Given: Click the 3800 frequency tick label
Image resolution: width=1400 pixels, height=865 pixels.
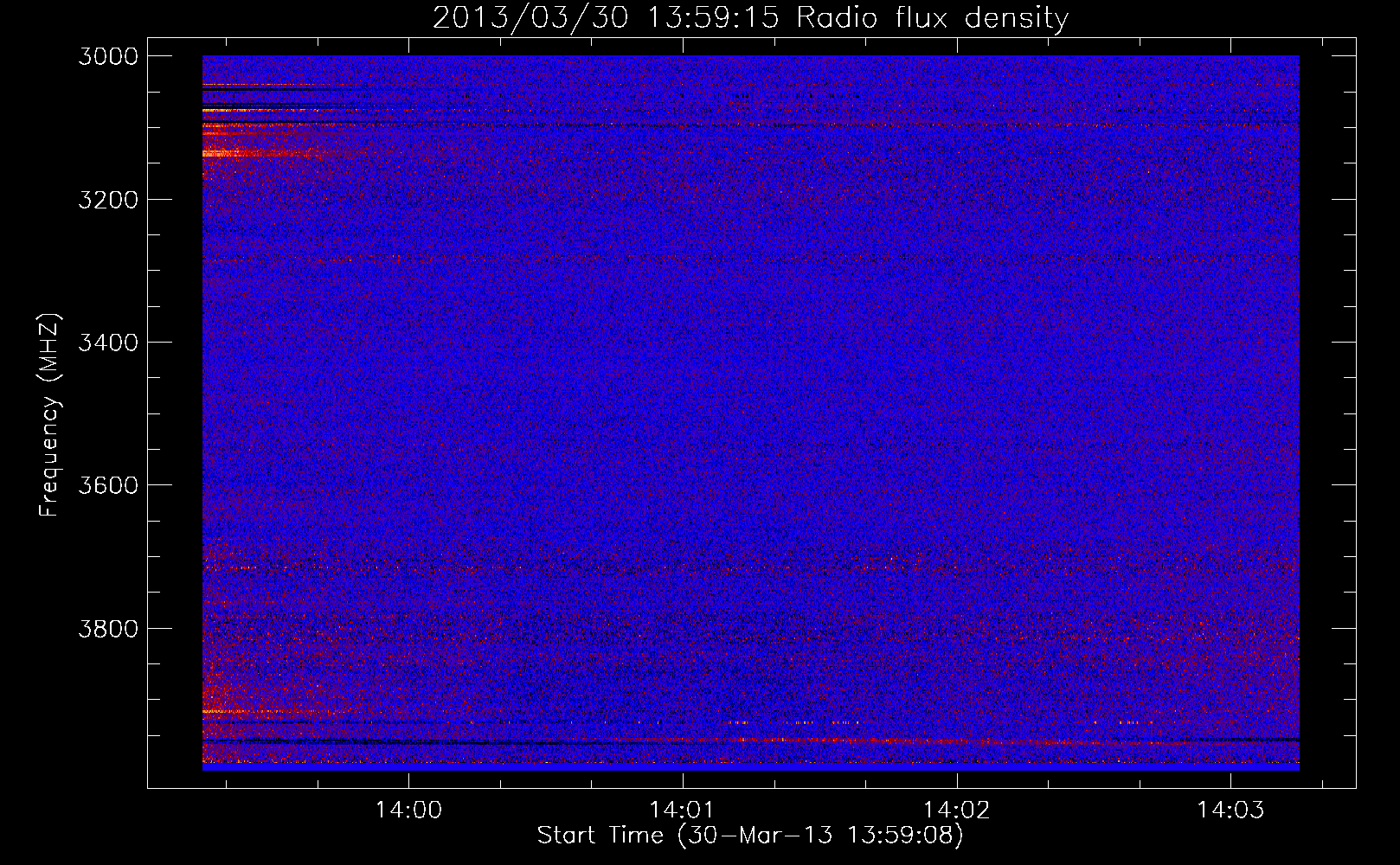Looking at the screenshot, I should pyautogui.click(x=108, y=628).
